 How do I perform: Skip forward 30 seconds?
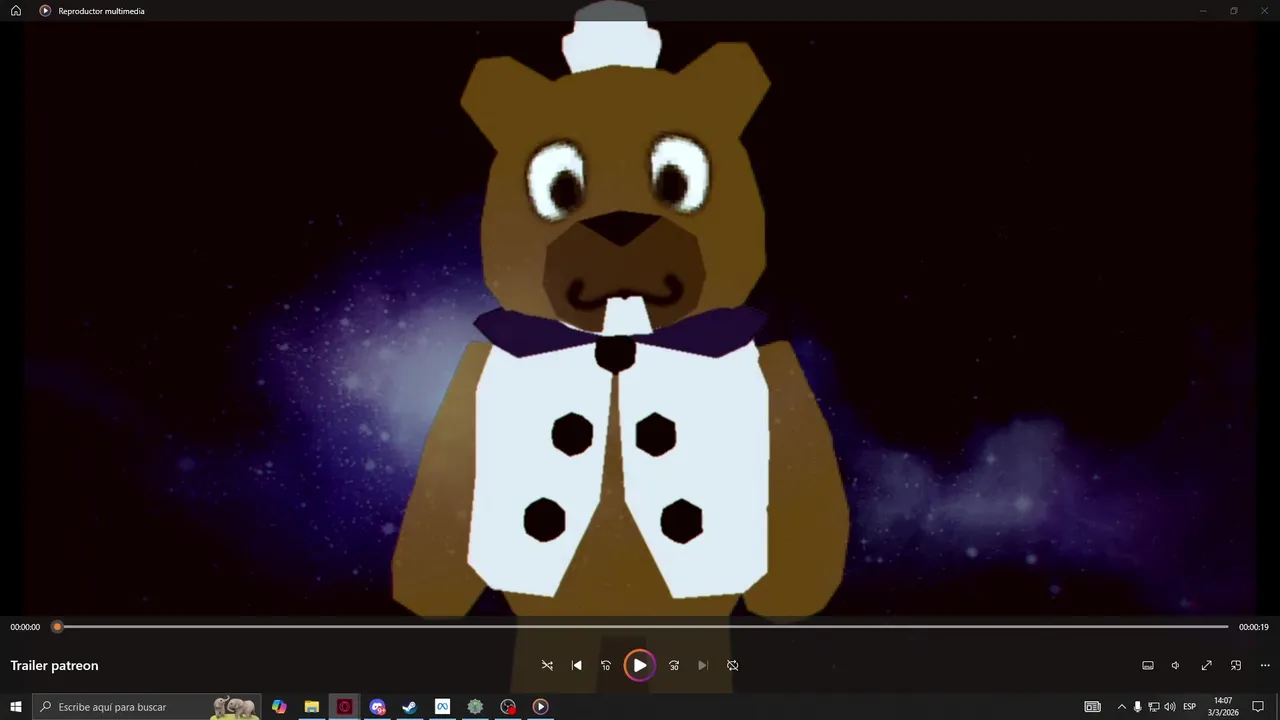[674, 665]
